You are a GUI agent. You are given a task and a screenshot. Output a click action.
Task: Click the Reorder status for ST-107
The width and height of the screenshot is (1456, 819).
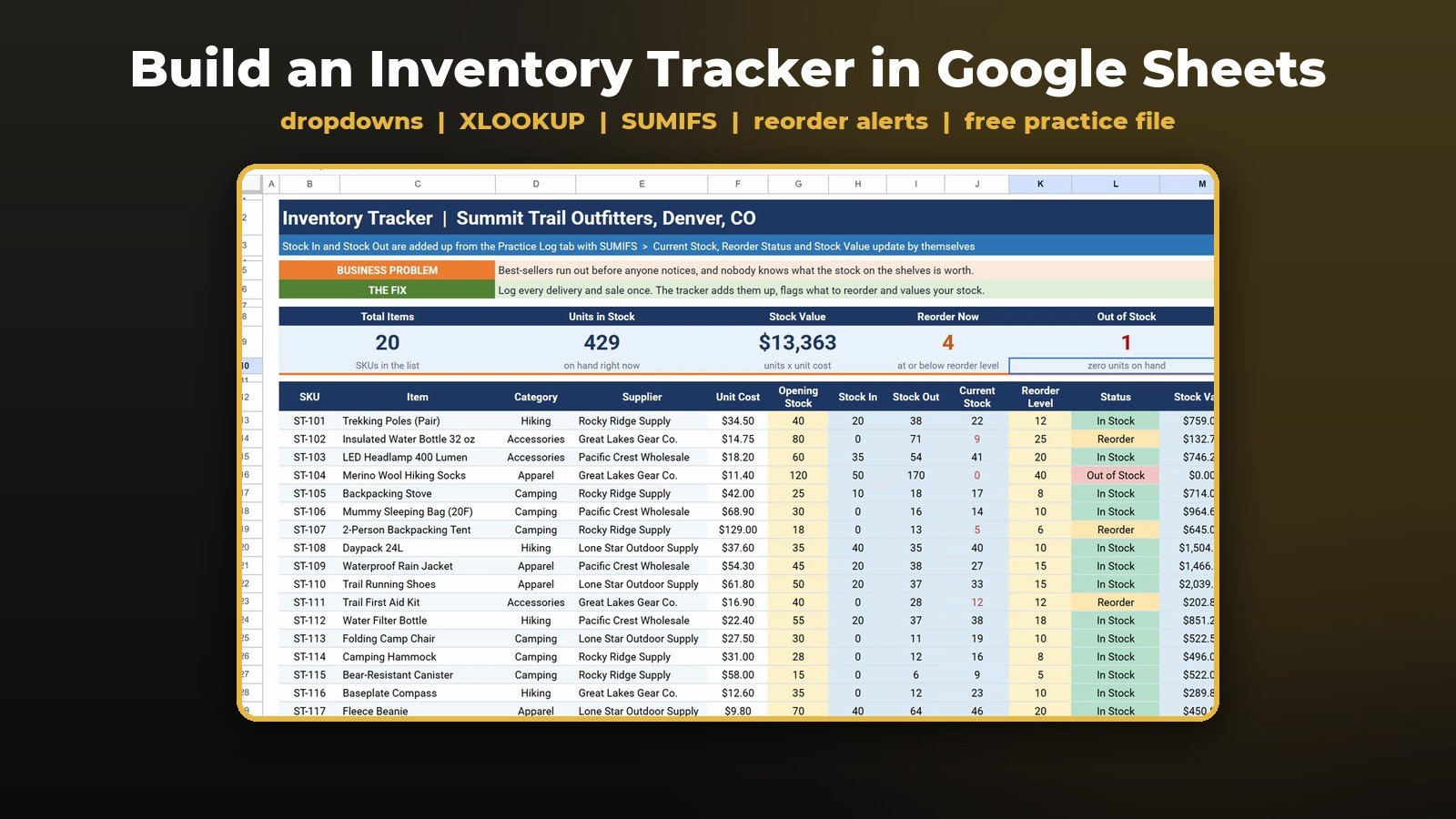pyautogui.click(x=1116, y=530)
